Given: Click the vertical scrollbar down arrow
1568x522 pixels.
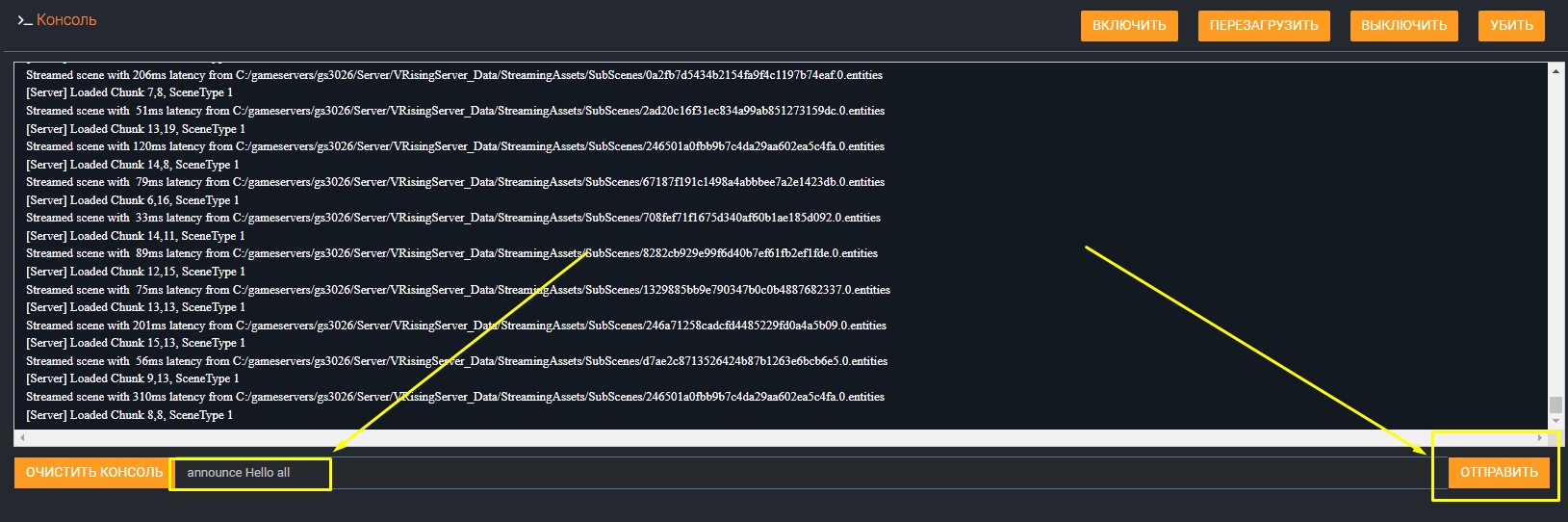Looking at the screenshot, I should click(1555, 421).
